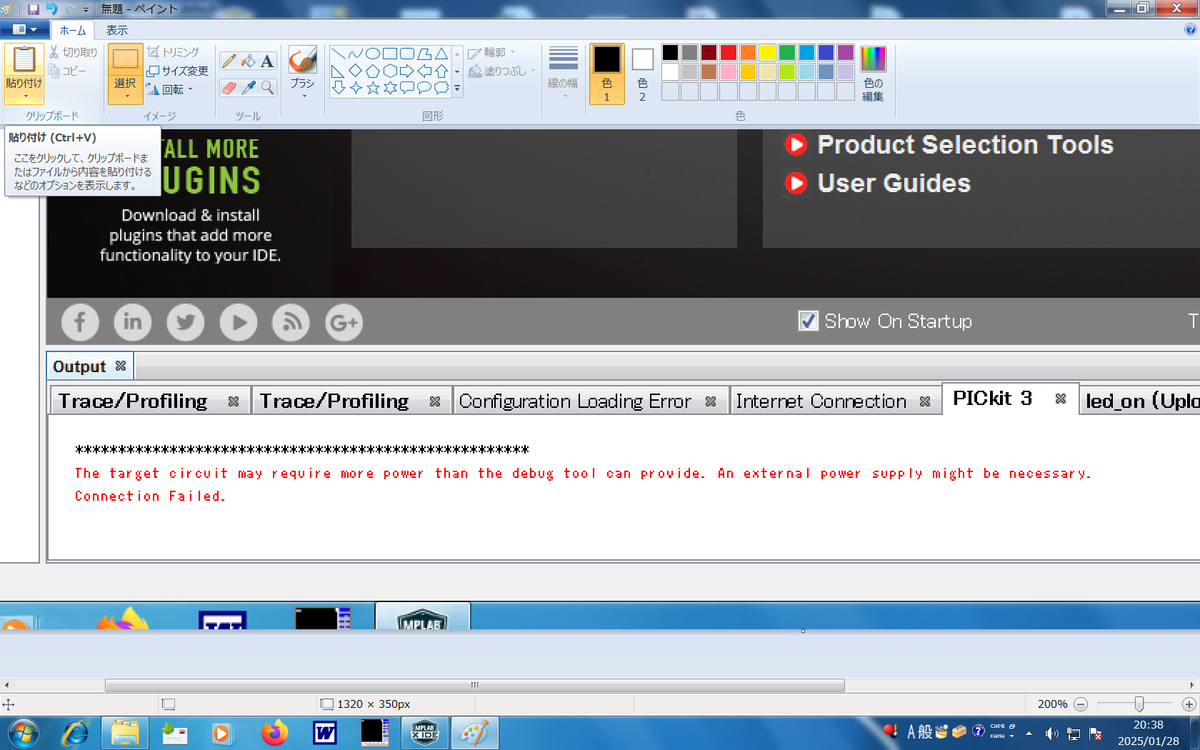This screenshot has width=1200, height=750.
Task: Choose the Cloud callout shape
Action: pos(440,88)
